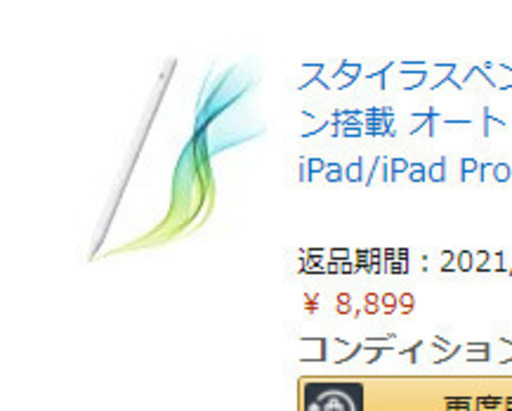Click the buy-again cart icon
512x411 pixels.
point(334,397)
